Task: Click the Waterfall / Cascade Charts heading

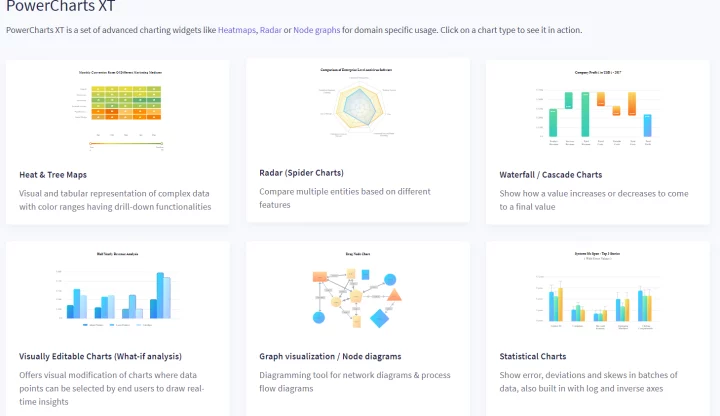Action: (x=550, y=174)
